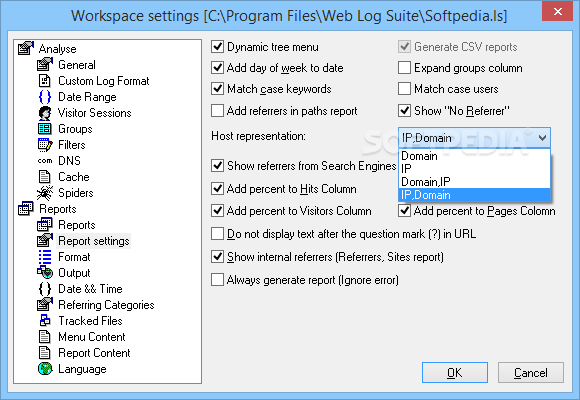580x400 pixels.
Task: Click the Tracked Files icon
Action: 45,320
